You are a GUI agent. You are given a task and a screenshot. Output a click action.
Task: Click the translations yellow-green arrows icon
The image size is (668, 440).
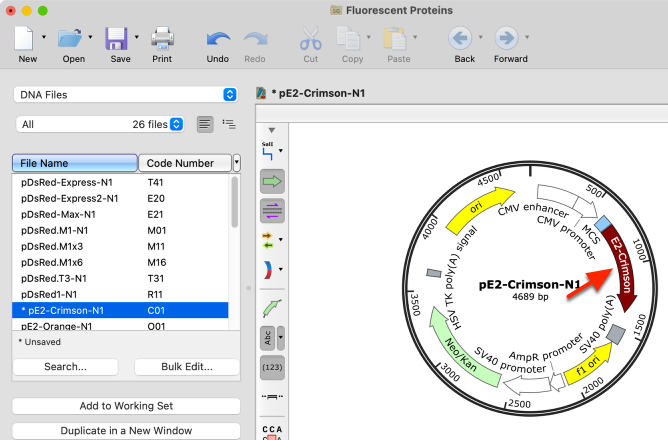[268, 240]
